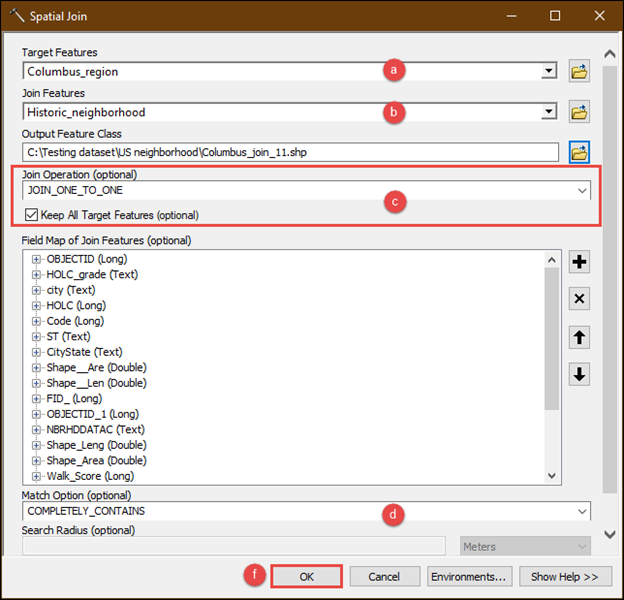This screenshot has width=624, height=600.
Task: Select the Code (Long) field label
Action: 75,321
